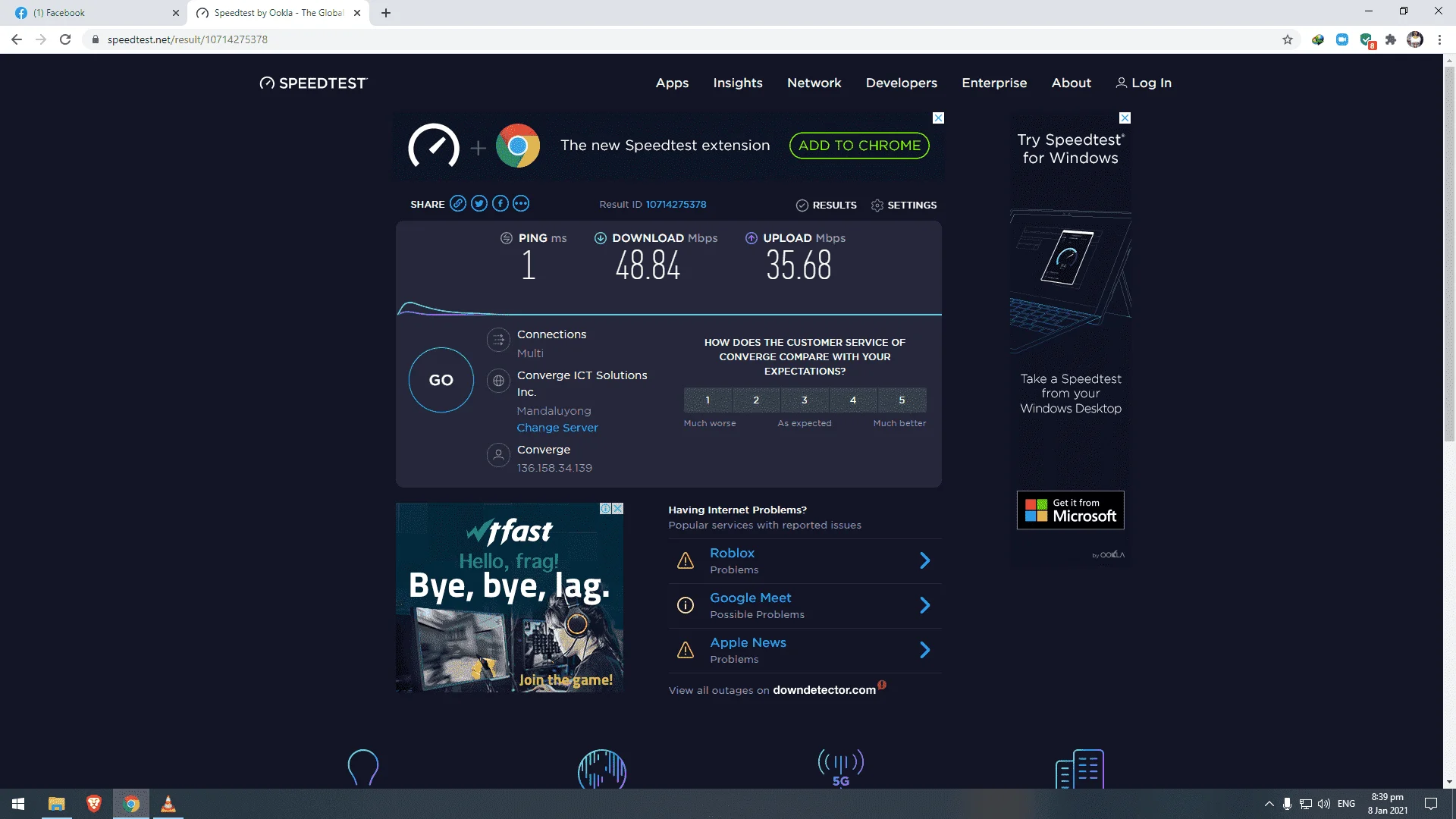Open SETTINGS
This screenshot has width=1456, height=819.
[x=904, y=205]
